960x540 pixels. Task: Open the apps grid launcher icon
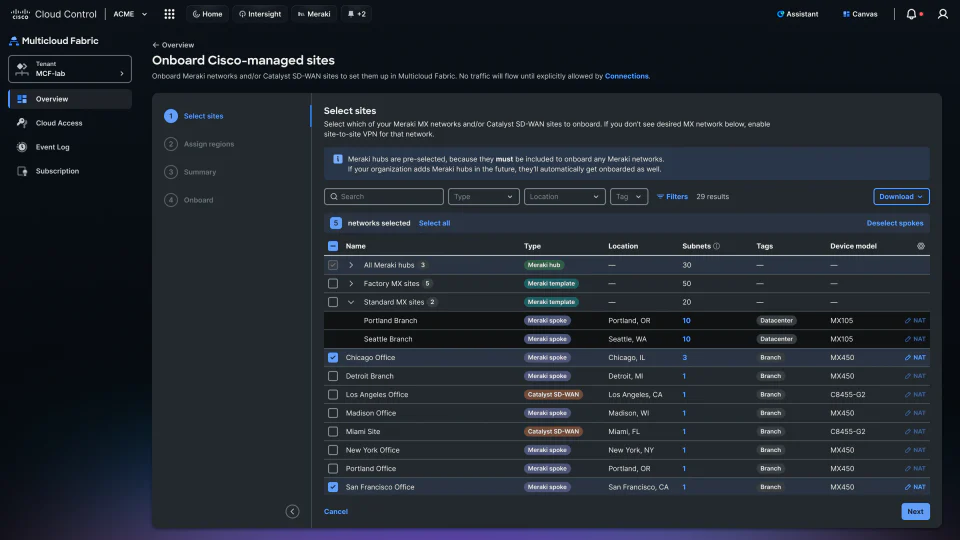(x=170, y=14)
